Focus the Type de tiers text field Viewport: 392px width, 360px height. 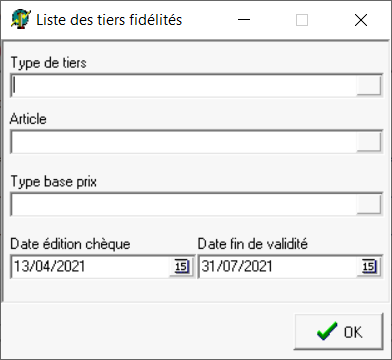184,86
